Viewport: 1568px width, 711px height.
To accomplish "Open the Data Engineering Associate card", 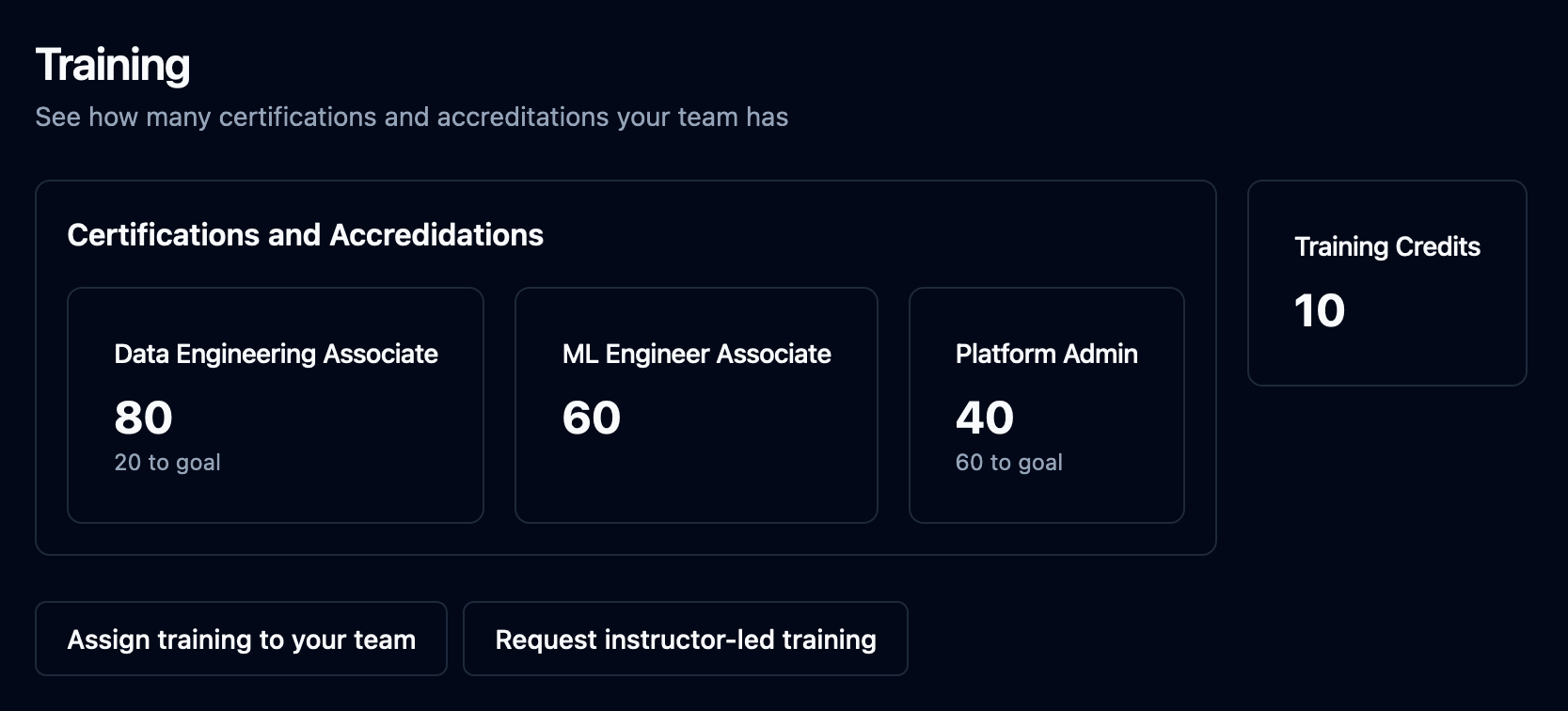I will (276, 405).
